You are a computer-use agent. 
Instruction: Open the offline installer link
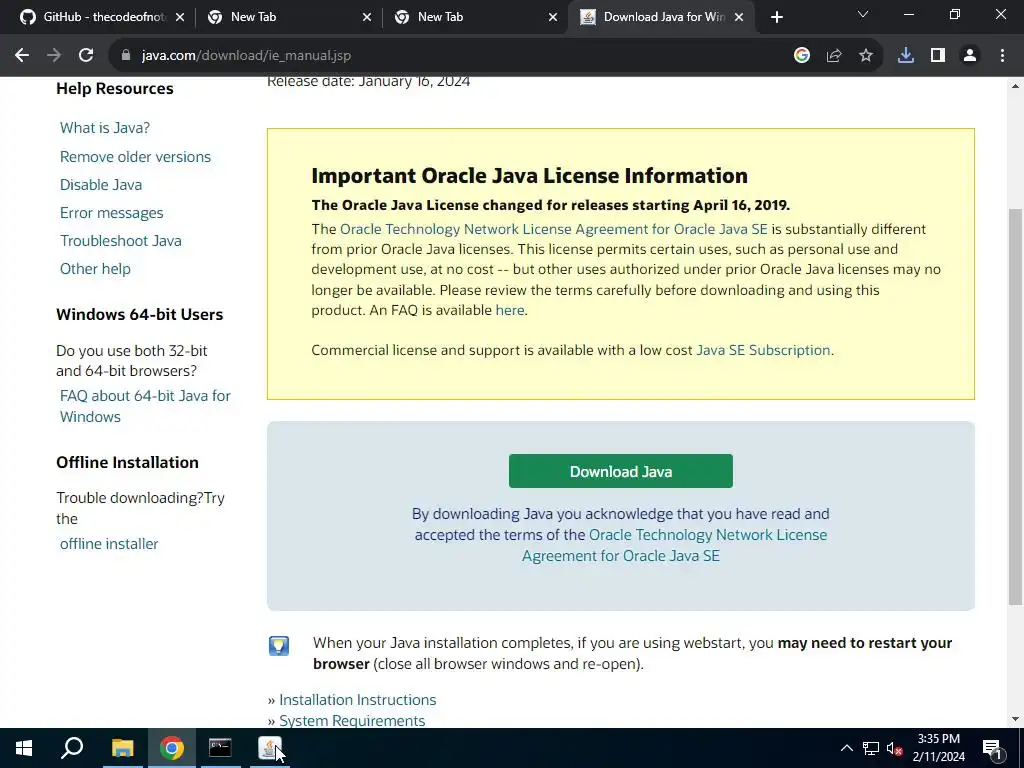coord(109,544)
